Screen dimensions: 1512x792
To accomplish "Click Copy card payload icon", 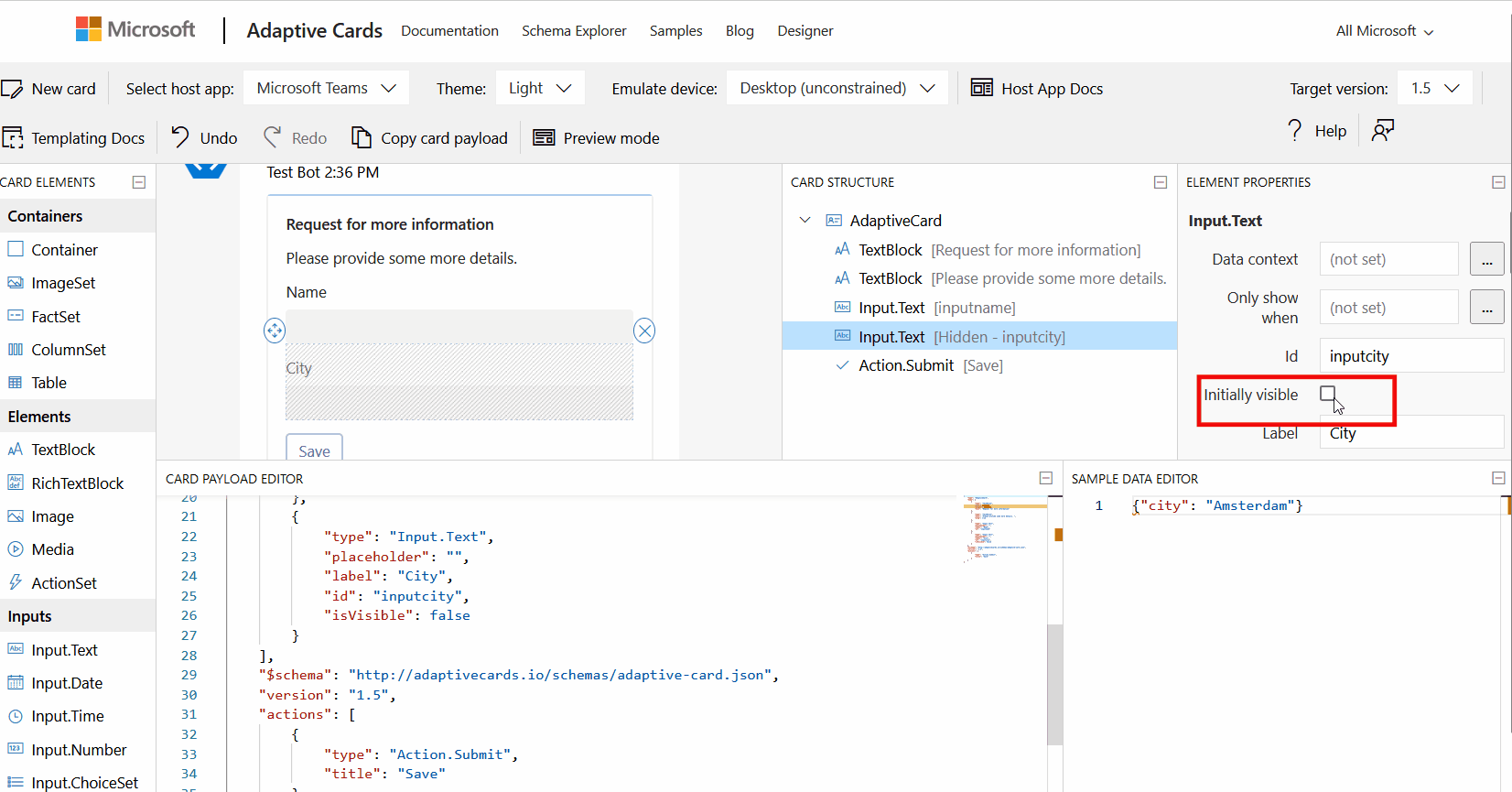I will pyautogui.click(x=362, y=137).
